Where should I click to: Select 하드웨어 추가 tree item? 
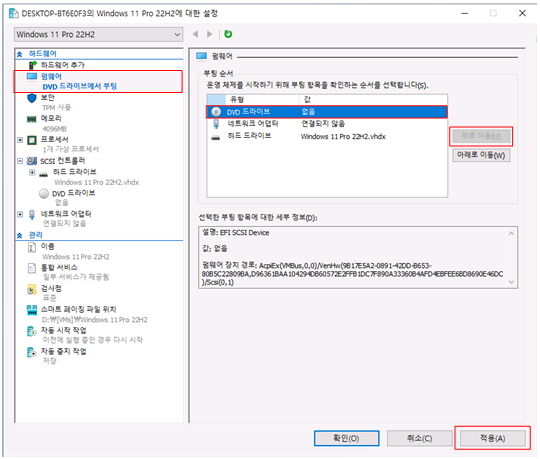click(x=63, y=65)
